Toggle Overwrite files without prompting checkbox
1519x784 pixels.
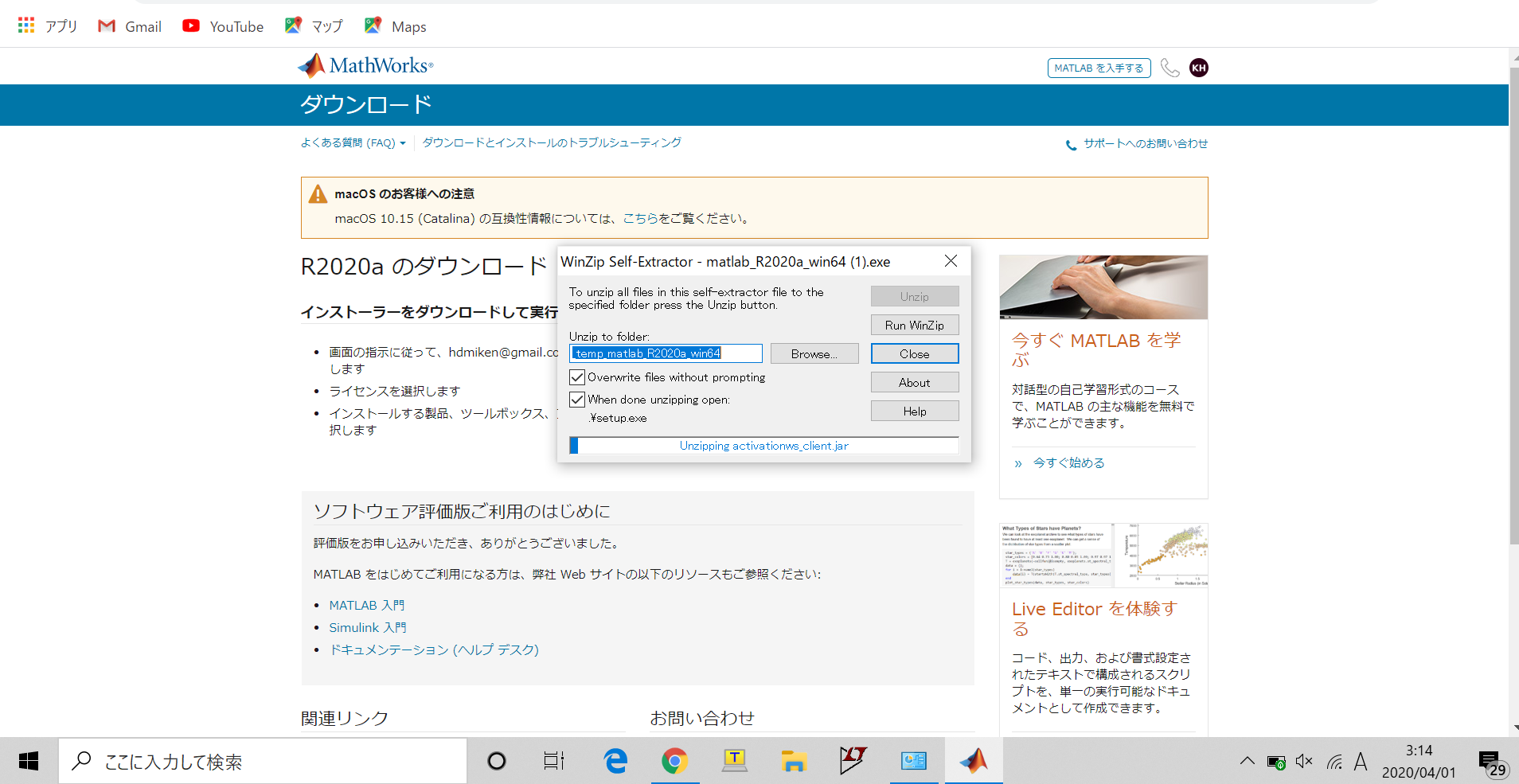[x=577, y=377]
